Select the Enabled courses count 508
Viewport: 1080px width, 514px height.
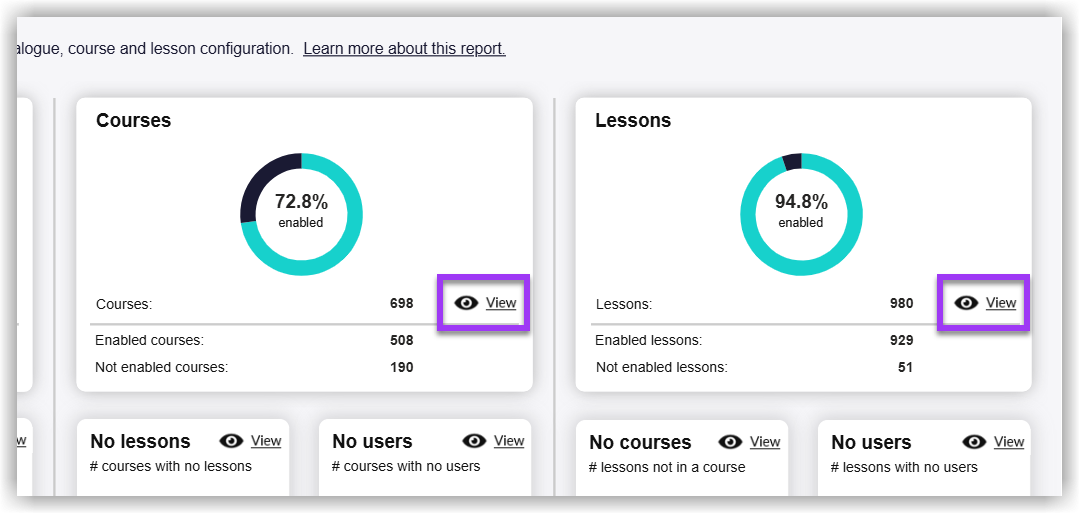click(x=401, y=340)
